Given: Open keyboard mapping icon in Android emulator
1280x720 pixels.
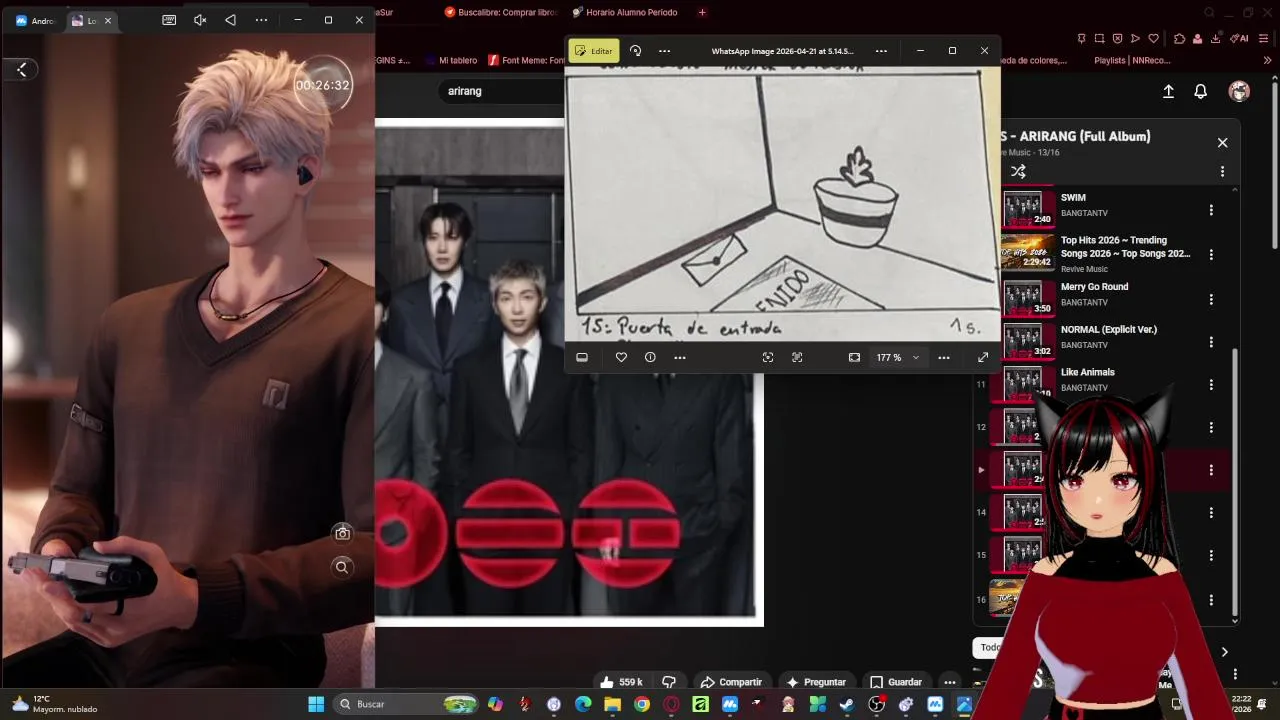Looking at the screenshot, I should 169,20.
